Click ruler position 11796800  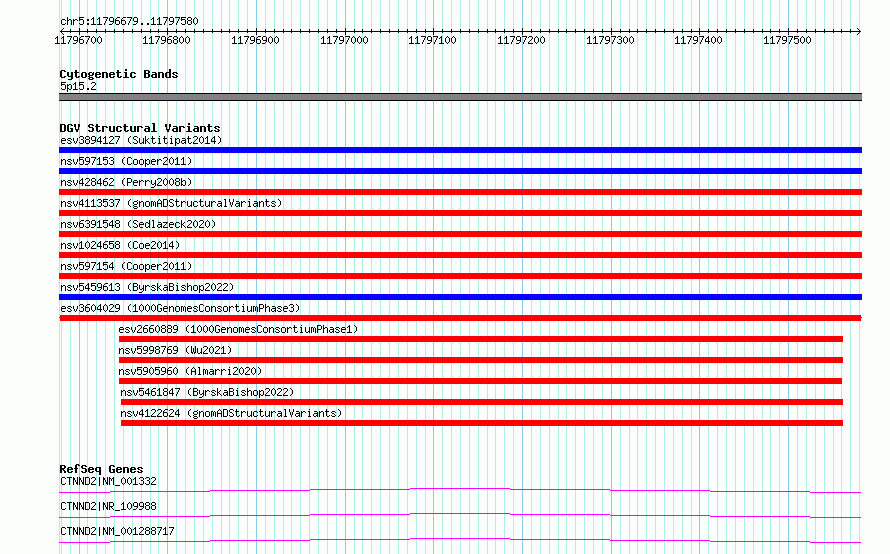point(166,40)
